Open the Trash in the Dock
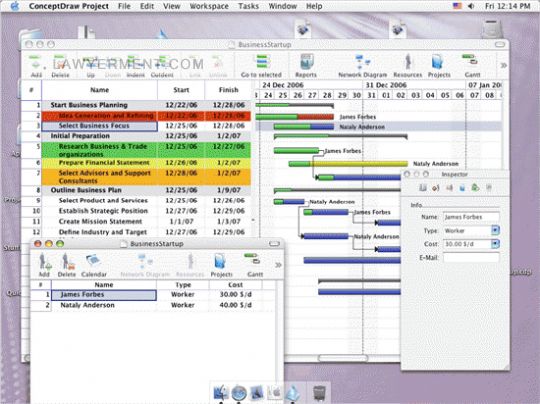The image size is (540, 404). click(x=319, y=393)
